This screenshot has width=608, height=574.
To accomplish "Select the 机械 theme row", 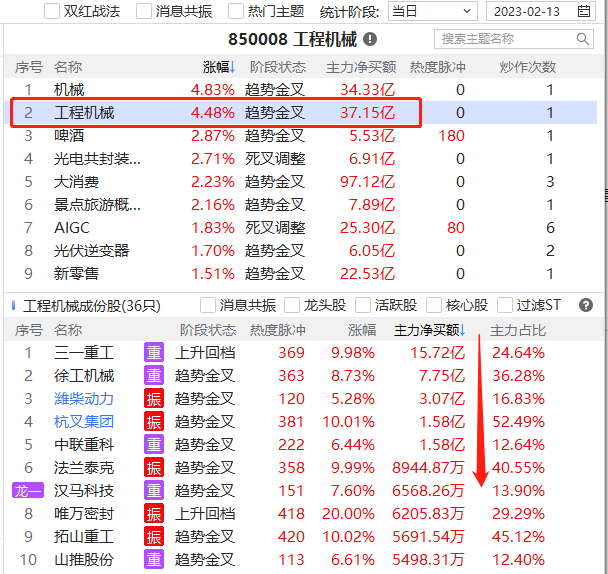I will click(x=301, y=90).
